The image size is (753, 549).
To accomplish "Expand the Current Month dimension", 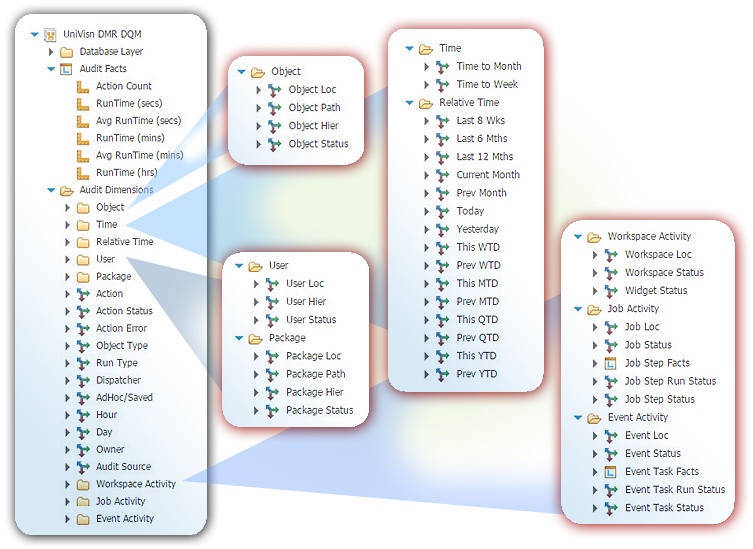I will (x=426, y=175).
